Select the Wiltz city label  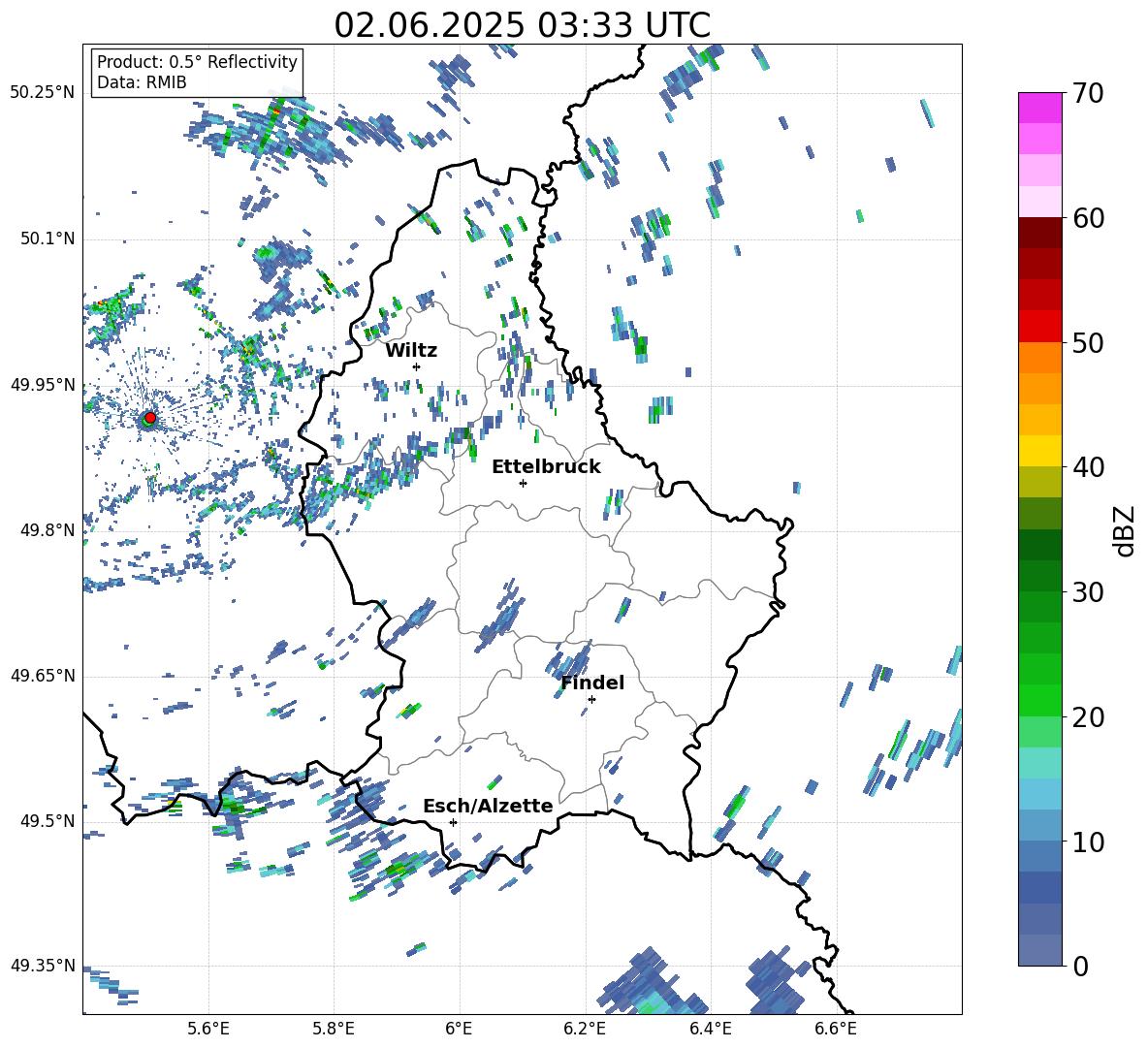[411, 351]
